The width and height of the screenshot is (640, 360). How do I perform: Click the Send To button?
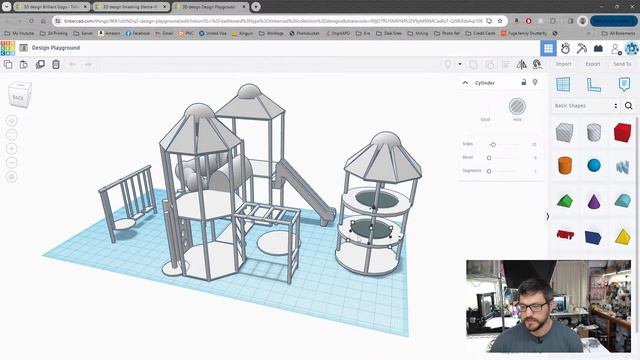(x=622, y=64)
